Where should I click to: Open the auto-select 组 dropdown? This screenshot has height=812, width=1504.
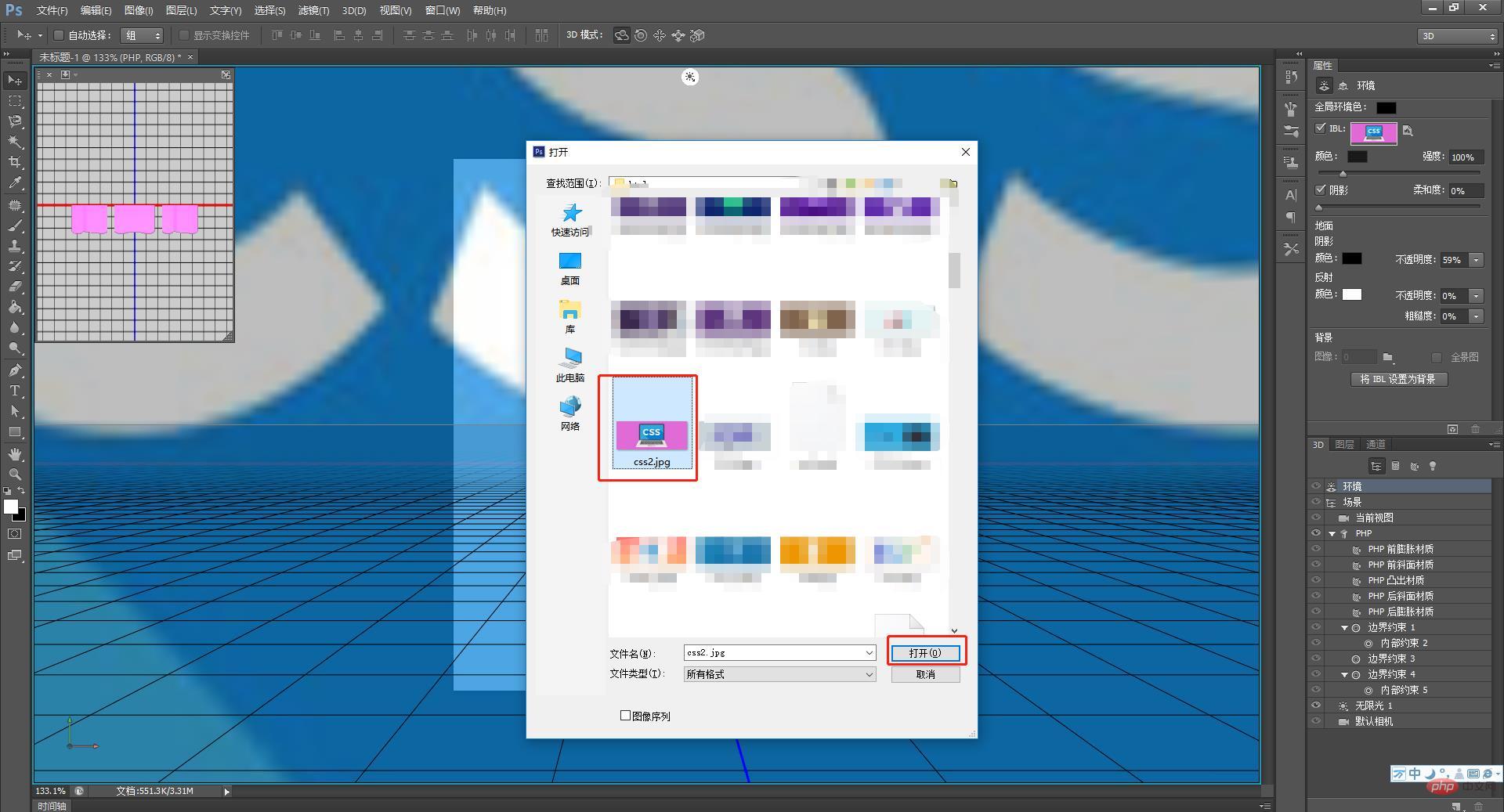[x=142, y=35]
